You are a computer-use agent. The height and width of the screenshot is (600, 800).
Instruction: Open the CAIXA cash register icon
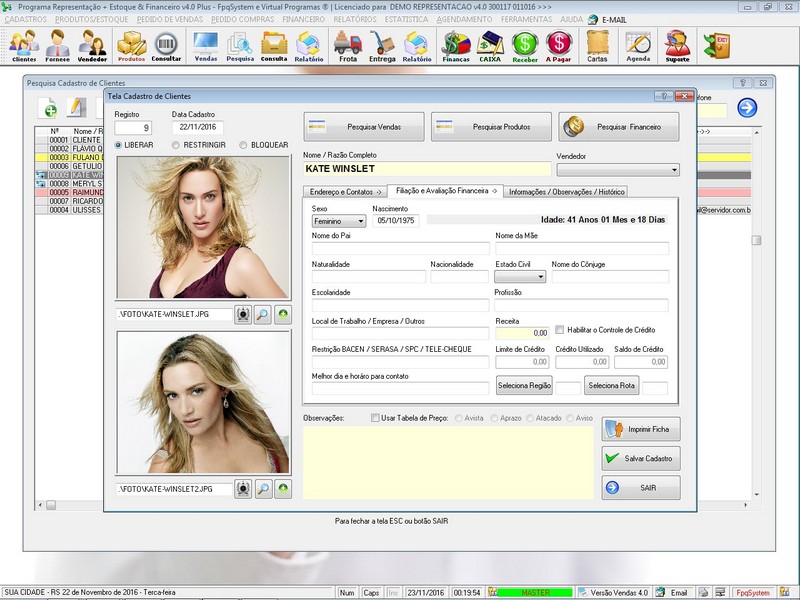pos(490,45)
